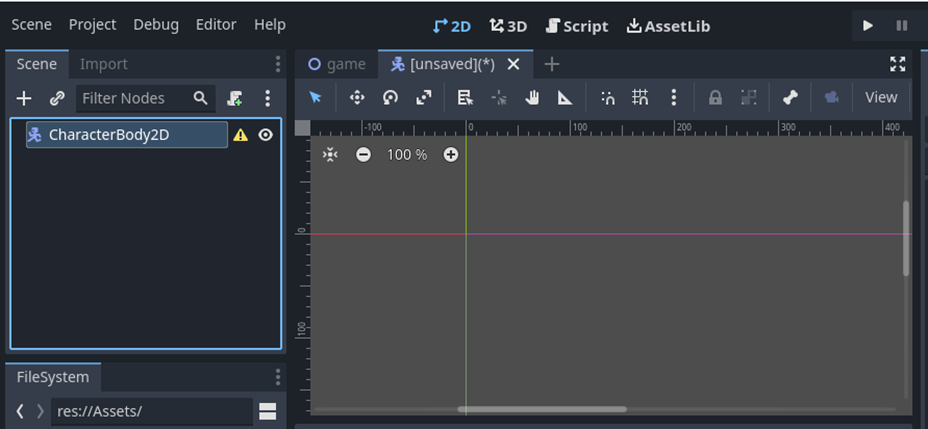The width and height of the screenshot is (928, 429).
Task: Add a new child node
Action: (x=24, y=98)
